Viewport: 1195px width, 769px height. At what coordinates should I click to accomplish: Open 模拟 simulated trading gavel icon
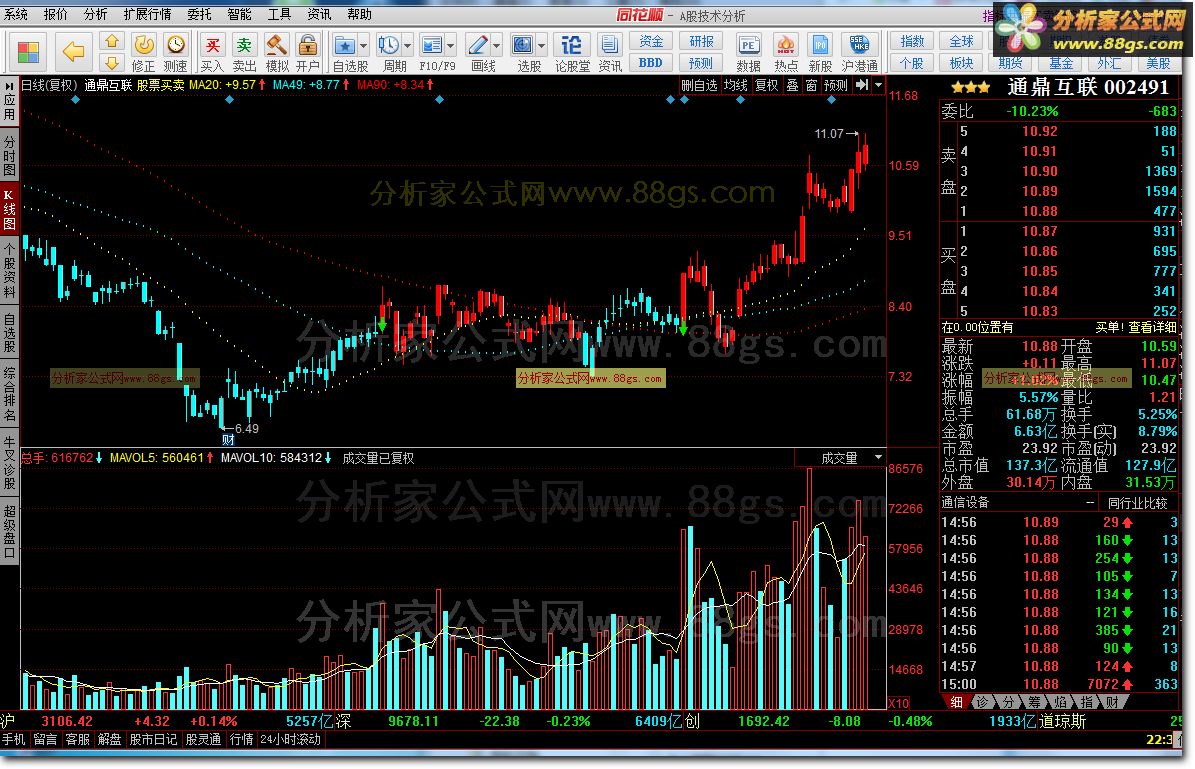276,53
